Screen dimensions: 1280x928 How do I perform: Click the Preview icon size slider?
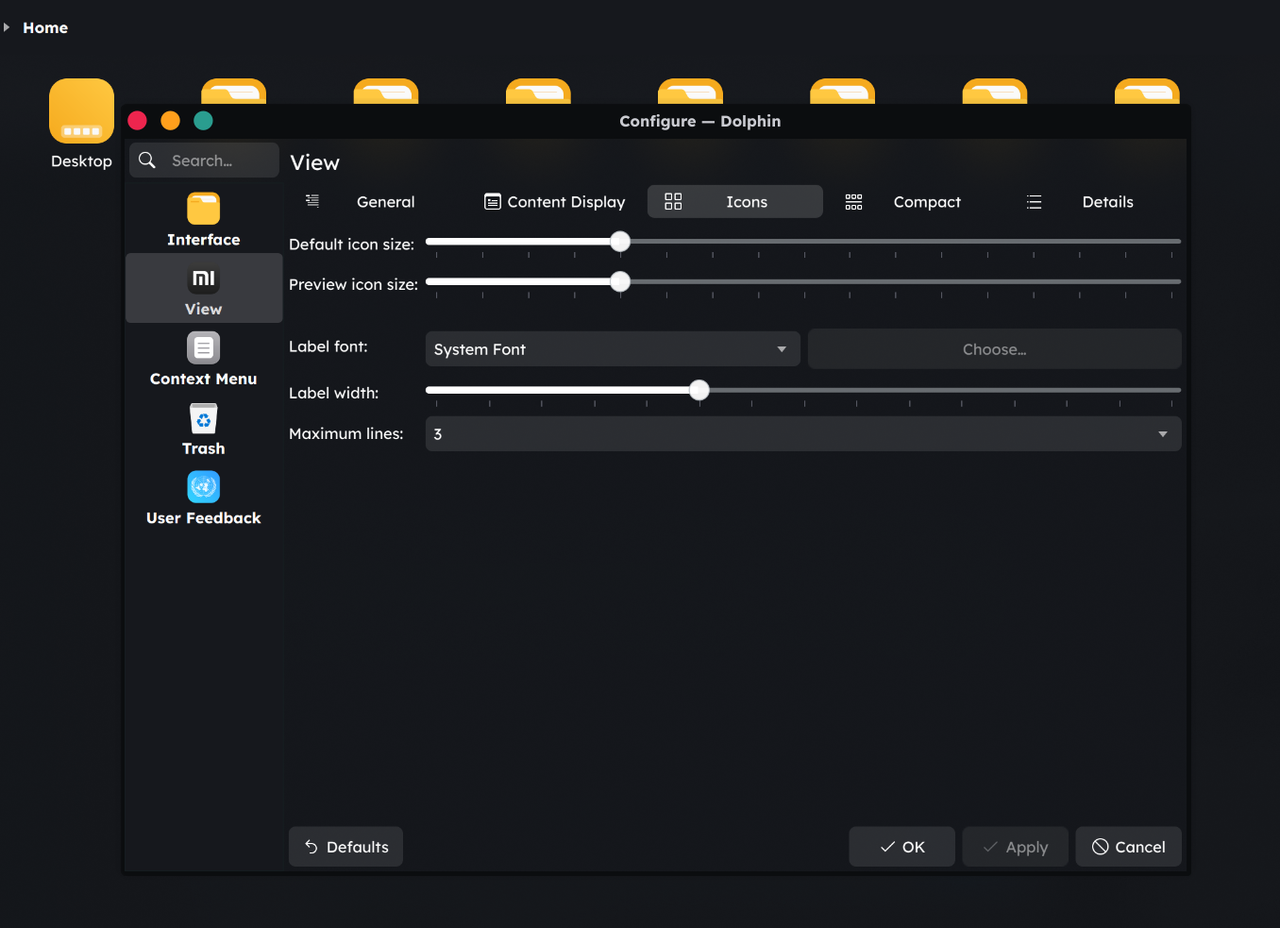[x=803, y=282]
